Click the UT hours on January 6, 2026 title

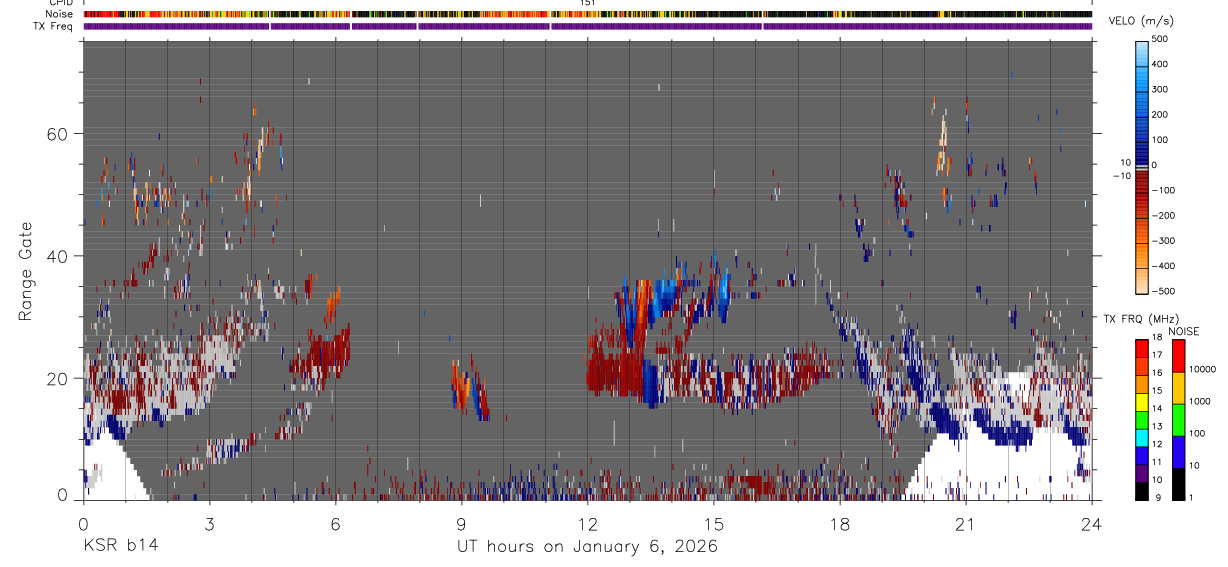coord(588,547)
